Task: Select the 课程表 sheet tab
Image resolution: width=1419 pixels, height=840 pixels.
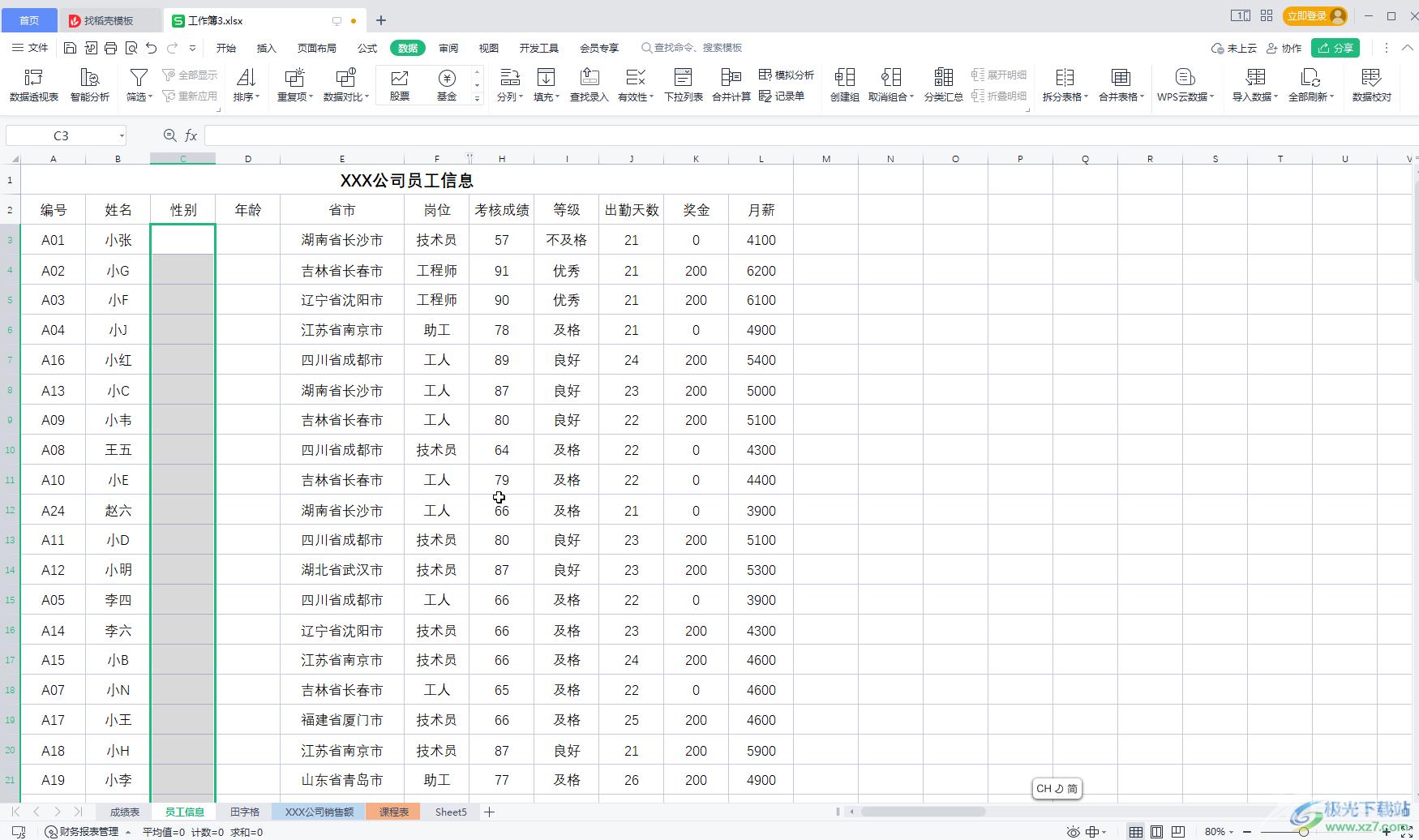Action: (394, 812)
